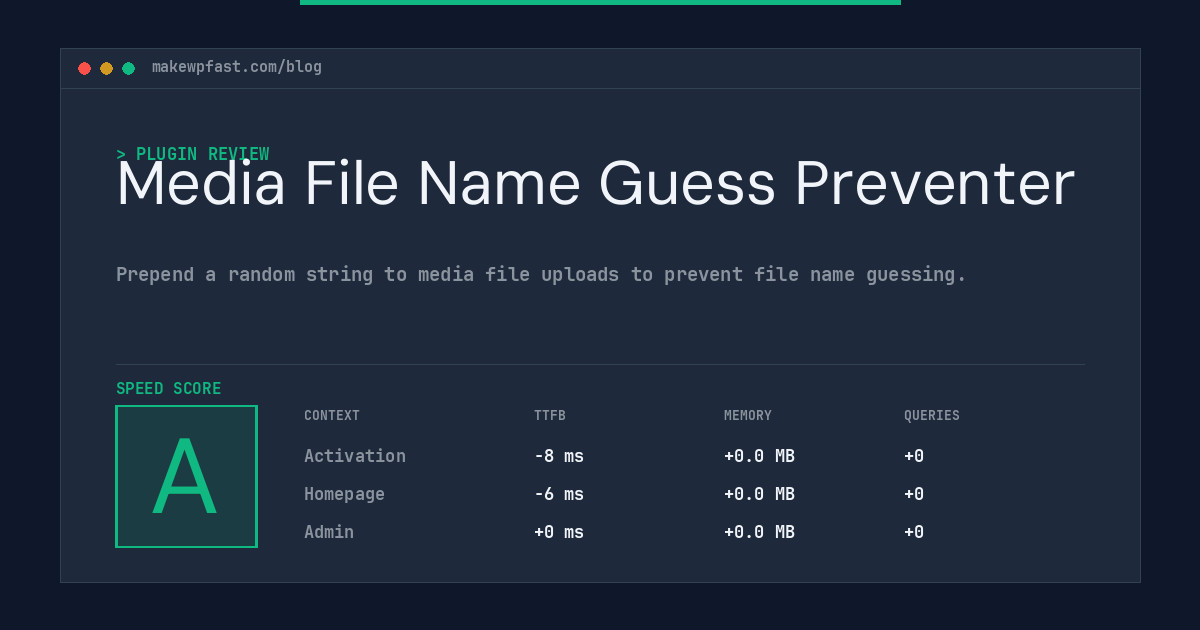Click the Activation queries '+0' value
The width and height of the screenshot is (1200, 630).
coord(914,456)
